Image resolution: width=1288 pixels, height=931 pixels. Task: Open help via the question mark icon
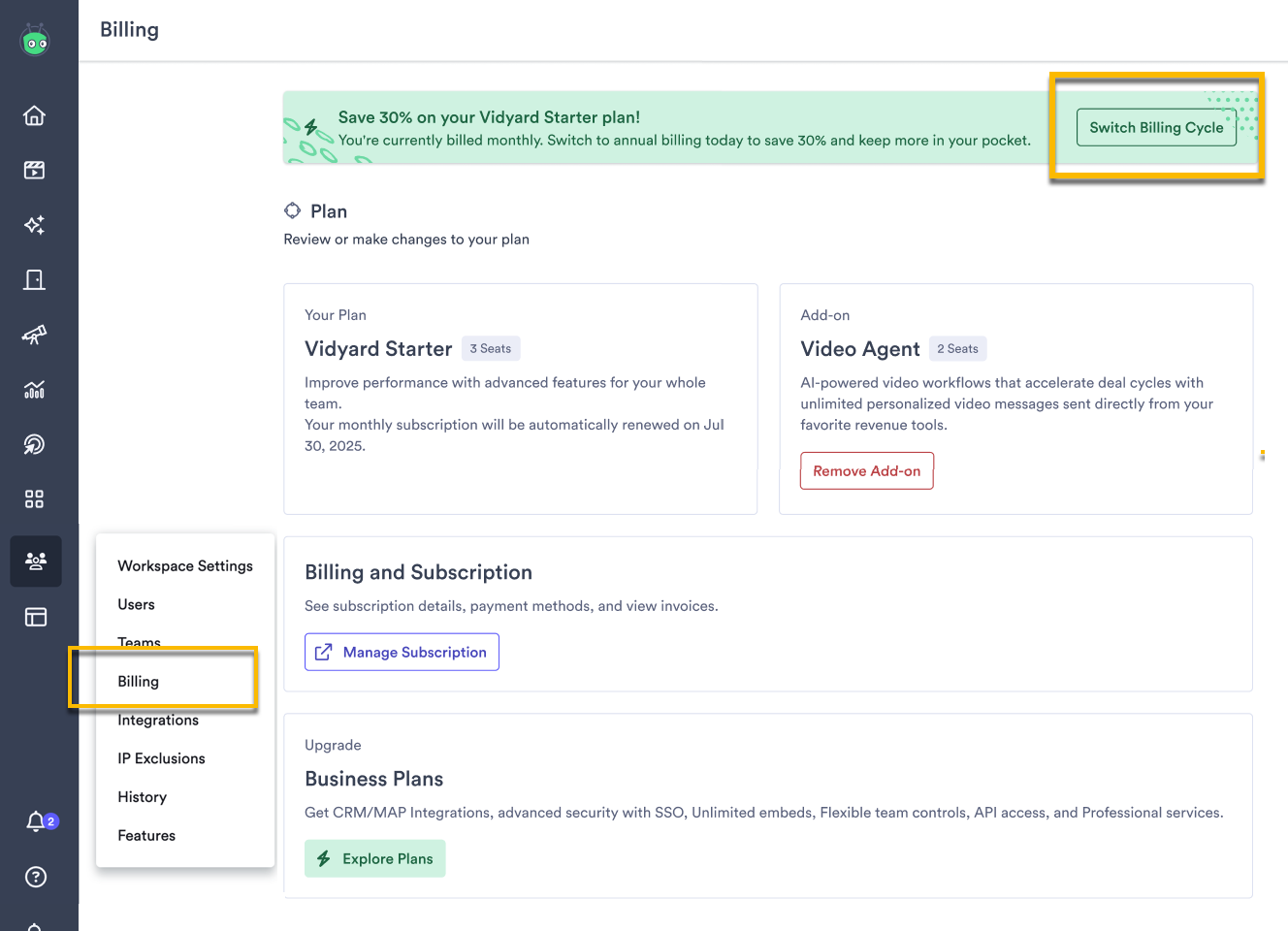(x=34, y=877)
